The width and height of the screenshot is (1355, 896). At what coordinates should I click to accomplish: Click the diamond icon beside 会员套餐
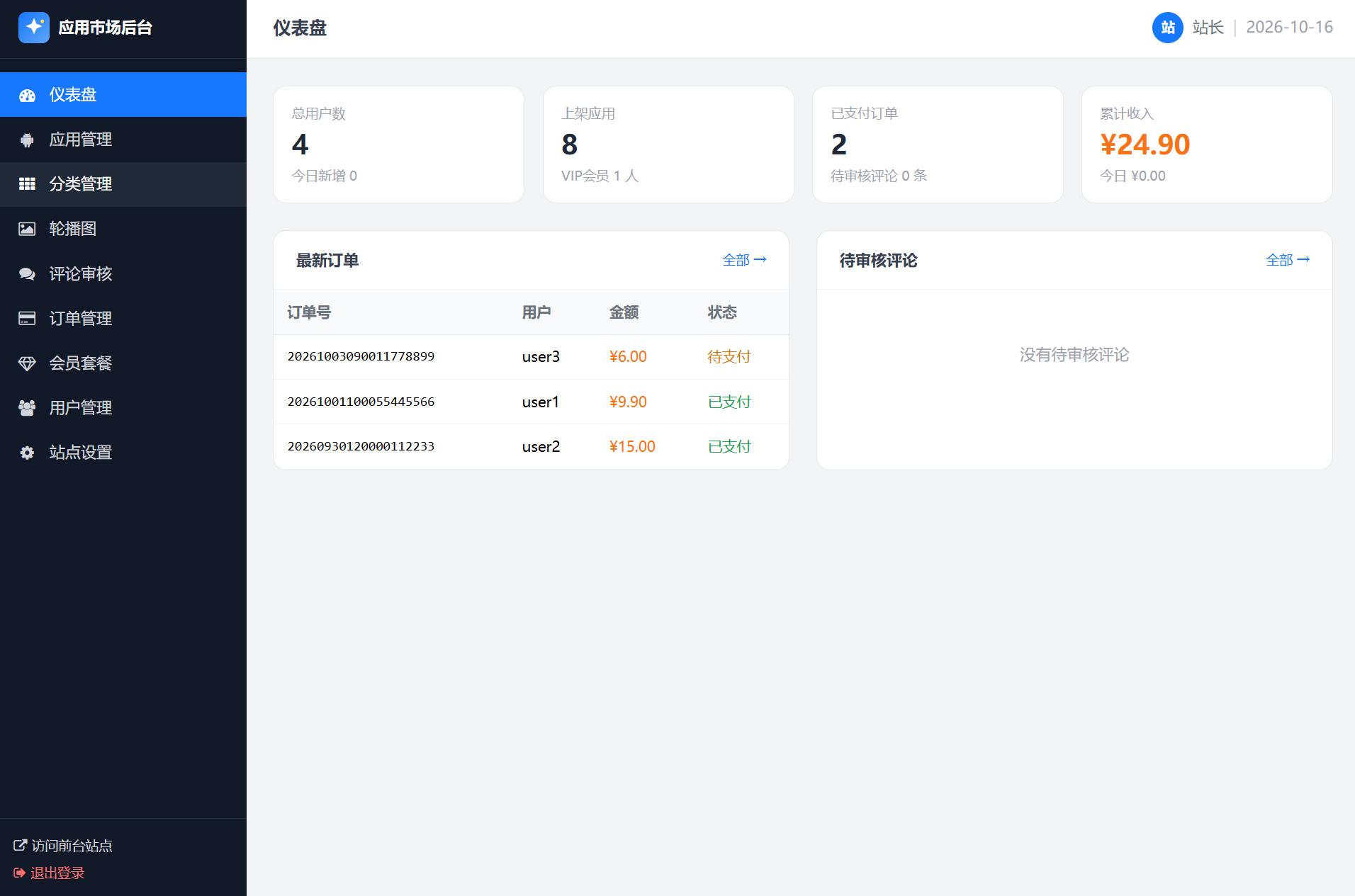27,363
